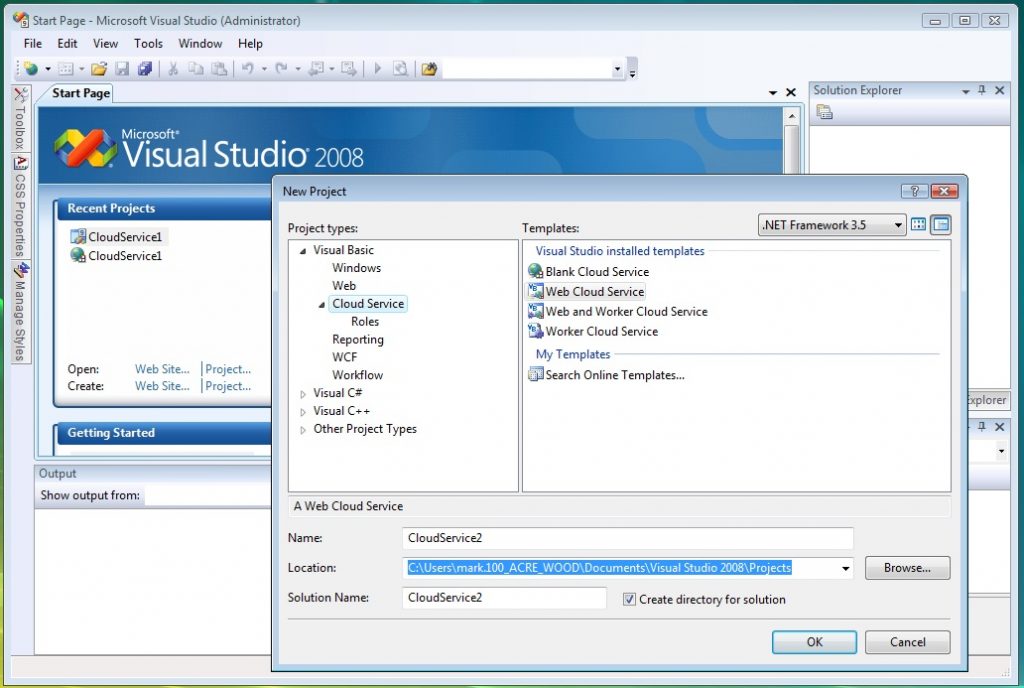Switch templates to large icons view
1024x688 pixels.
coord(918,225)
